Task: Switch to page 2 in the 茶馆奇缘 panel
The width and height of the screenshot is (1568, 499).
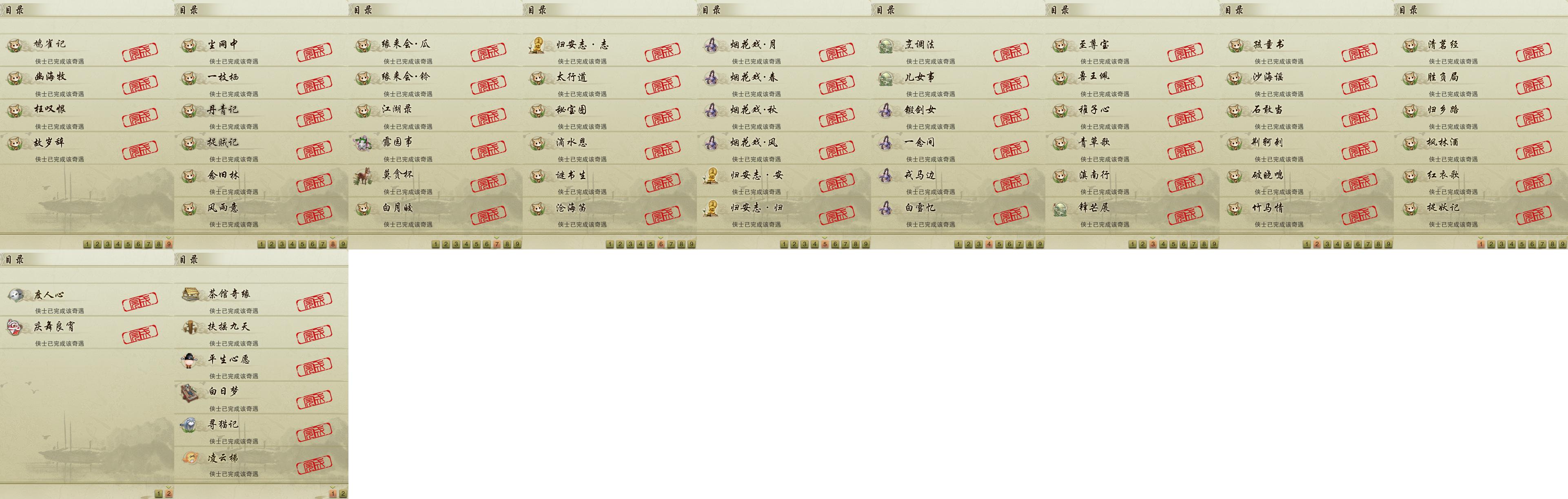Action: (x=343, y=494)
